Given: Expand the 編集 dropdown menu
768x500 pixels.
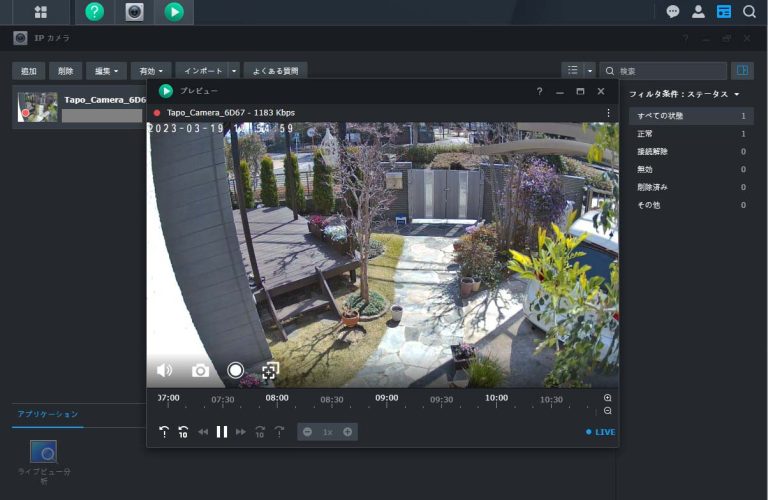Looking at the screenshot, I should (106, 71).
